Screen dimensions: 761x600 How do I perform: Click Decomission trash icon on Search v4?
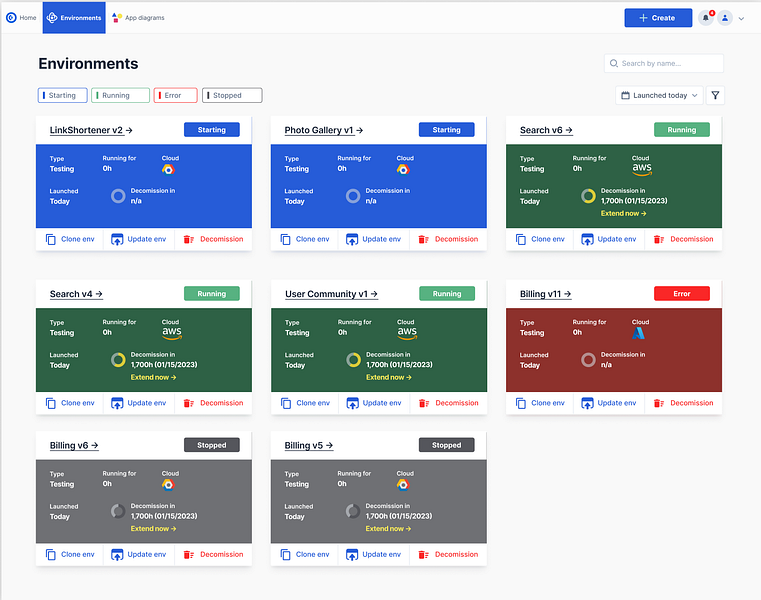tap(189, 403)
